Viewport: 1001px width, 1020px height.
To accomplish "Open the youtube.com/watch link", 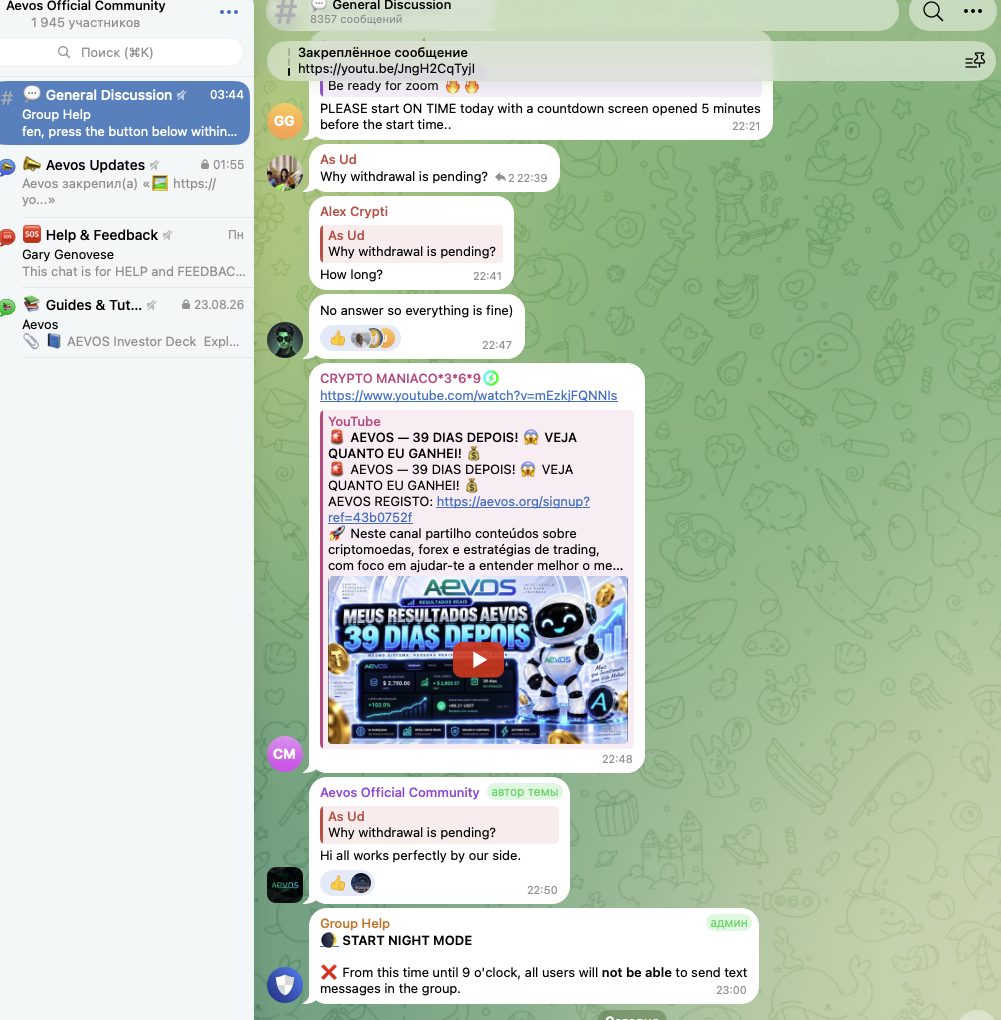I will tap(468, 396).
